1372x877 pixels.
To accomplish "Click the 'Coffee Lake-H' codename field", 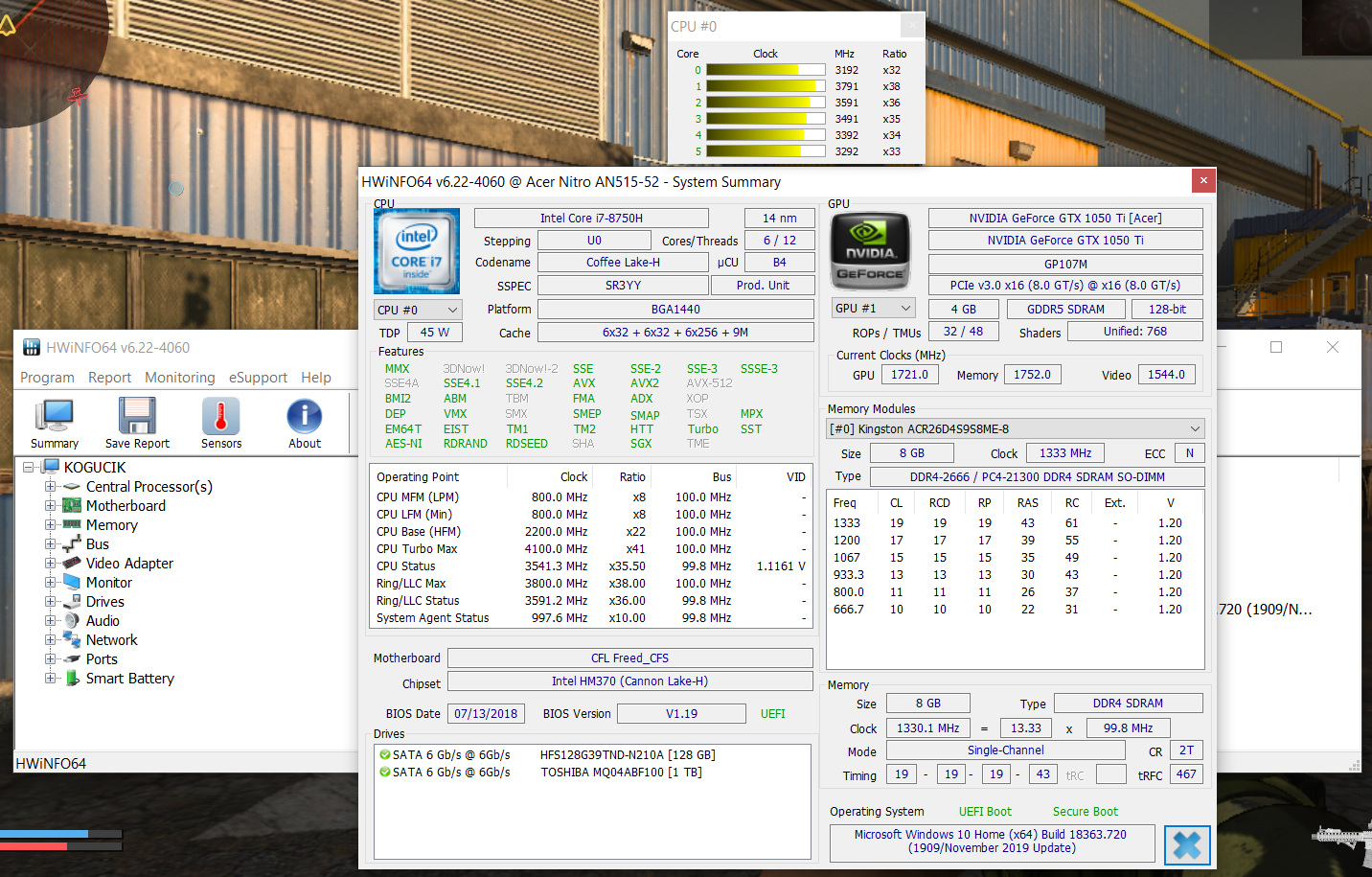I will coord(623,263).
